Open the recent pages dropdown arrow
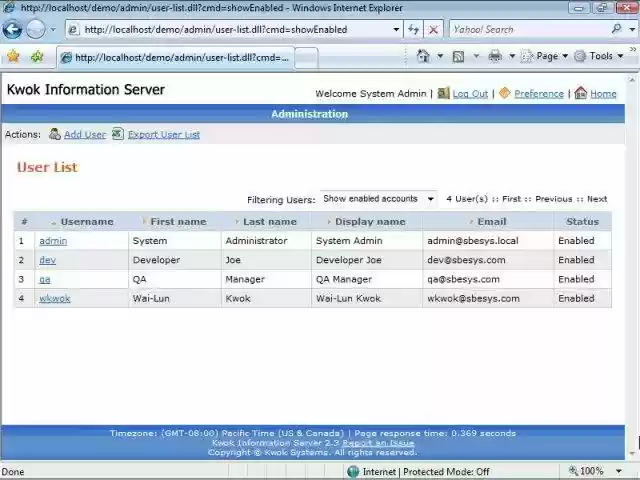 click(53, 29)
